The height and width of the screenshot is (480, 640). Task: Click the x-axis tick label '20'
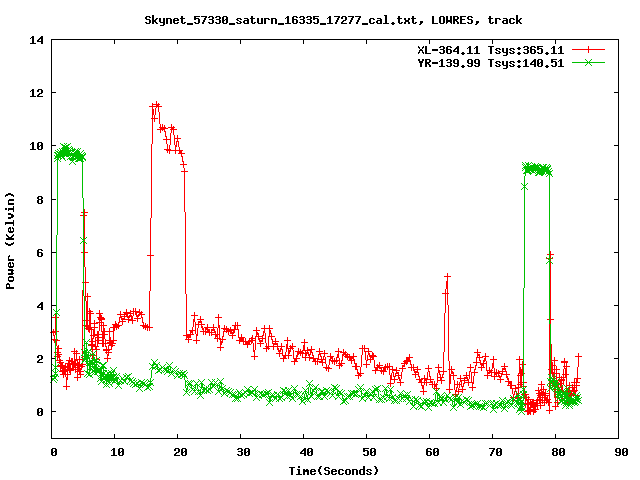tap(180, 452)
